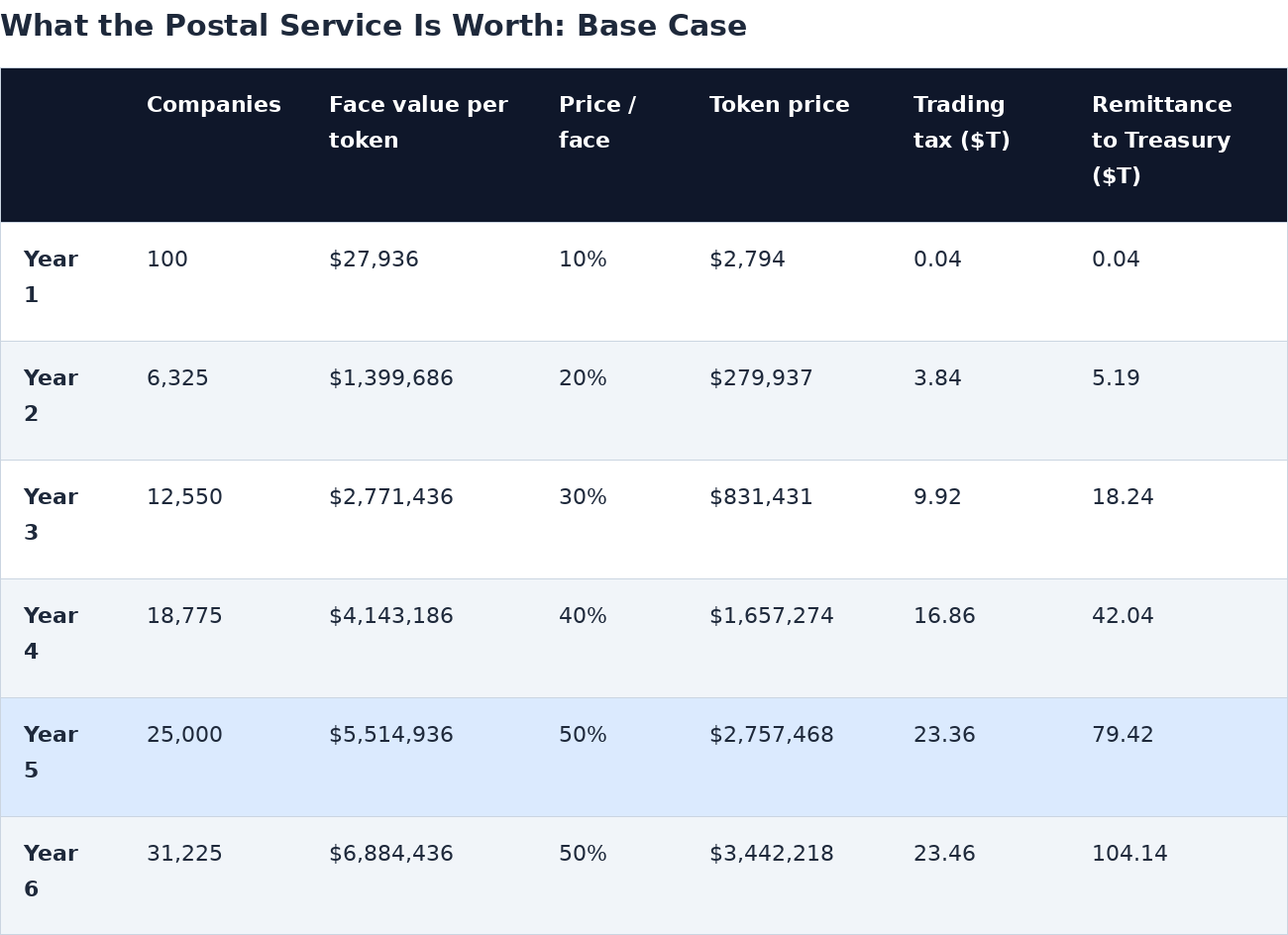Click the '20%' price/face cell

[583, 379]
